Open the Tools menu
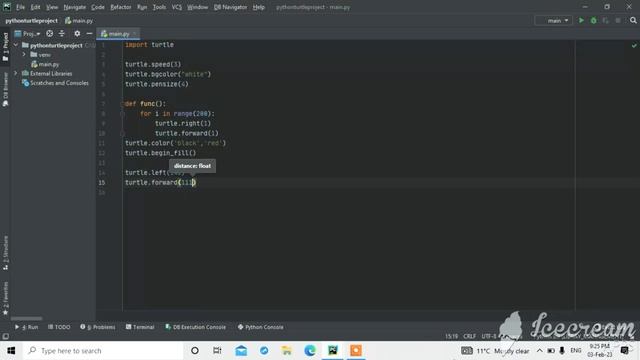 point(160,7)
